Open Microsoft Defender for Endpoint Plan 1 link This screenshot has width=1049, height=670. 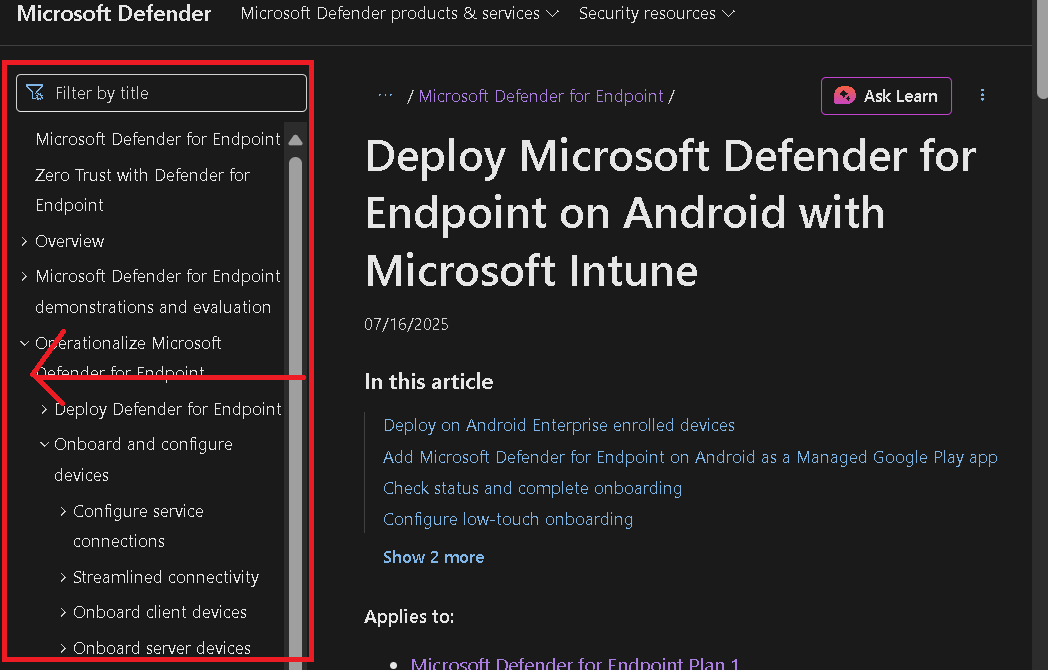pyautogui.click(x=575, y=663)
